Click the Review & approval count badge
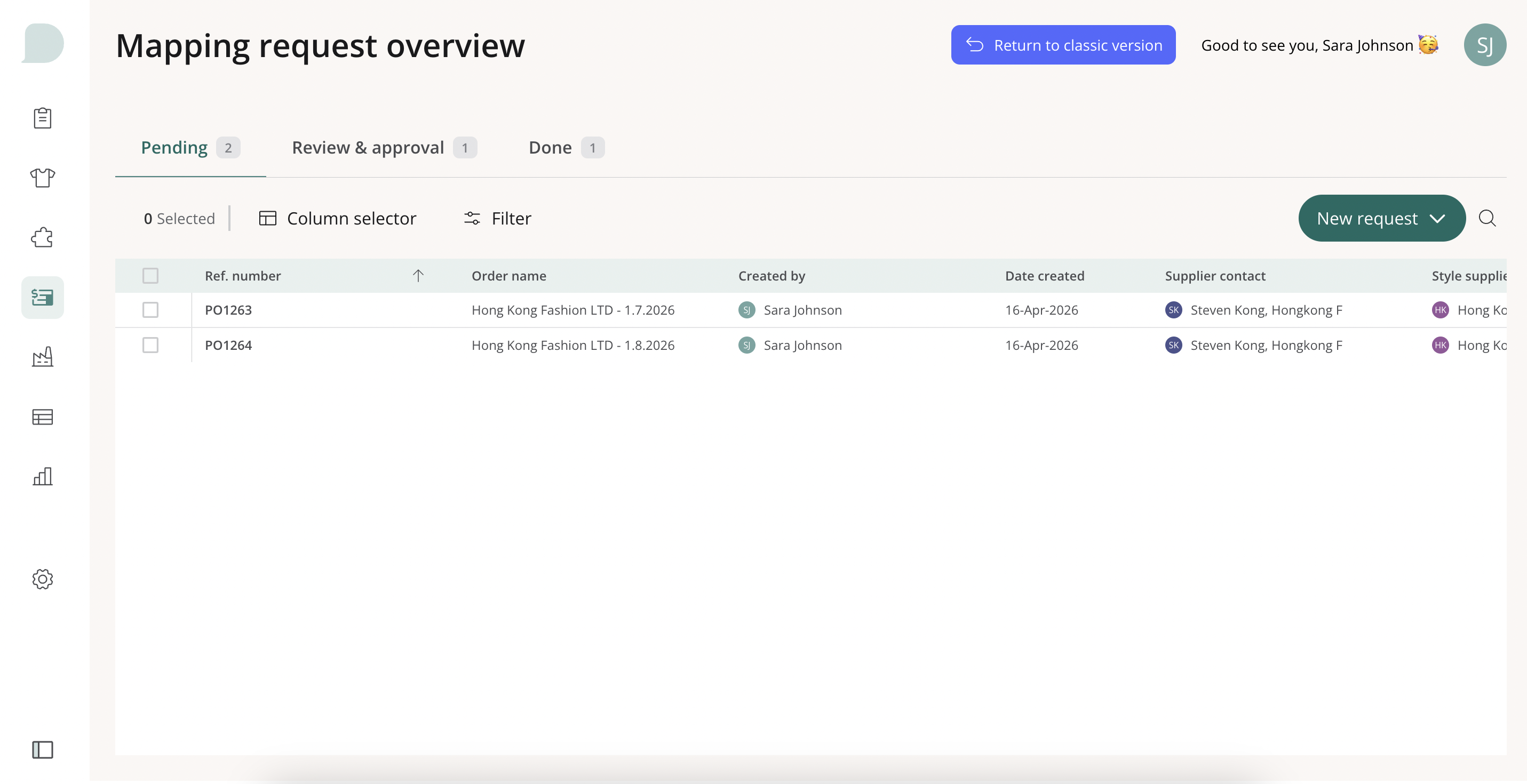Screen dimensions: 1527x784 click(x=465, y=148)
